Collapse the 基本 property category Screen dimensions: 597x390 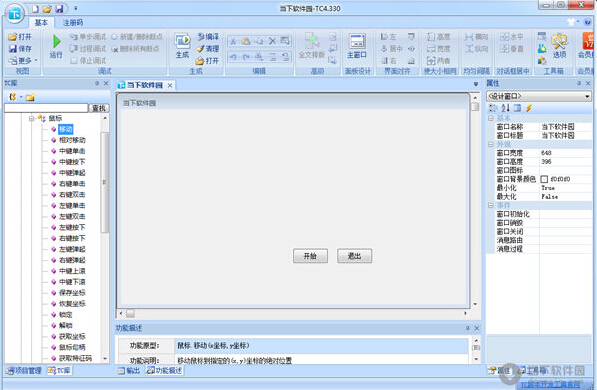point(490,118)
